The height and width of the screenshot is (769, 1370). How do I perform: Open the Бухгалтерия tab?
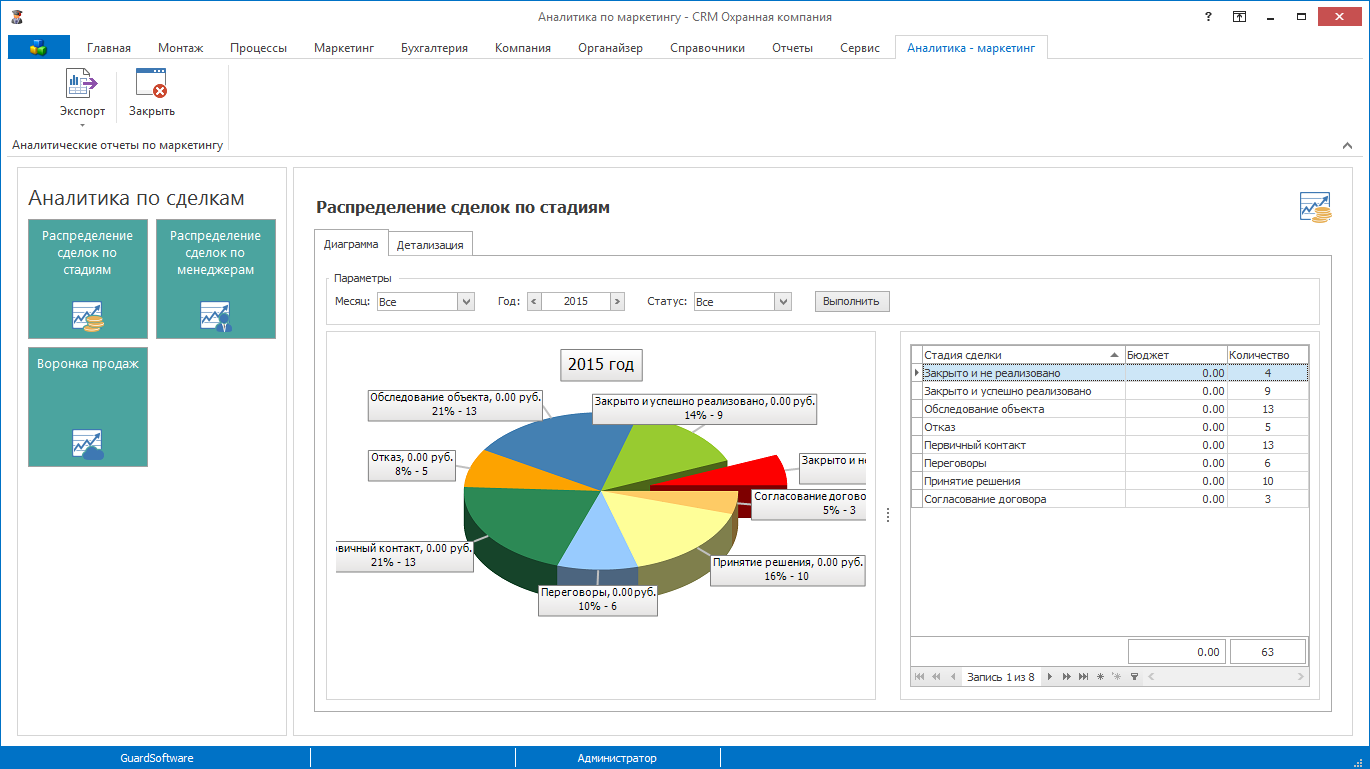pyautogui.click(x=434, y=48)
